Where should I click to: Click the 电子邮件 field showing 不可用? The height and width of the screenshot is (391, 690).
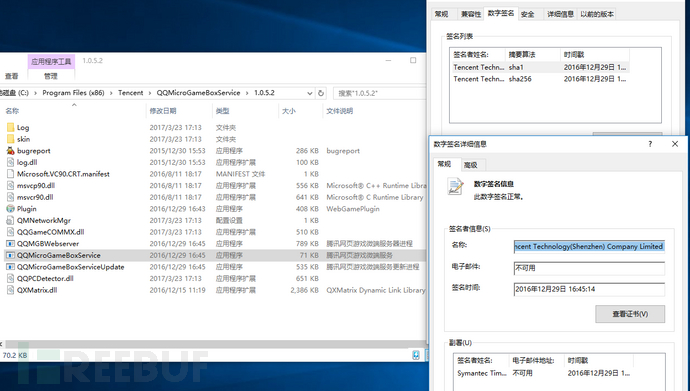click(589, 268)
